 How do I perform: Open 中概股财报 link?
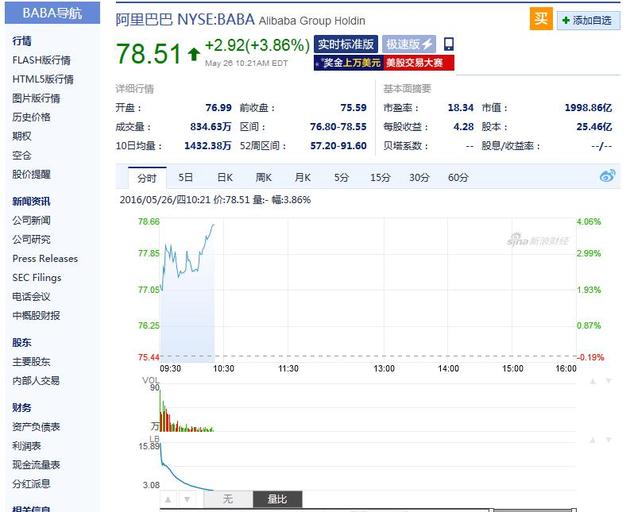(36, 315)
